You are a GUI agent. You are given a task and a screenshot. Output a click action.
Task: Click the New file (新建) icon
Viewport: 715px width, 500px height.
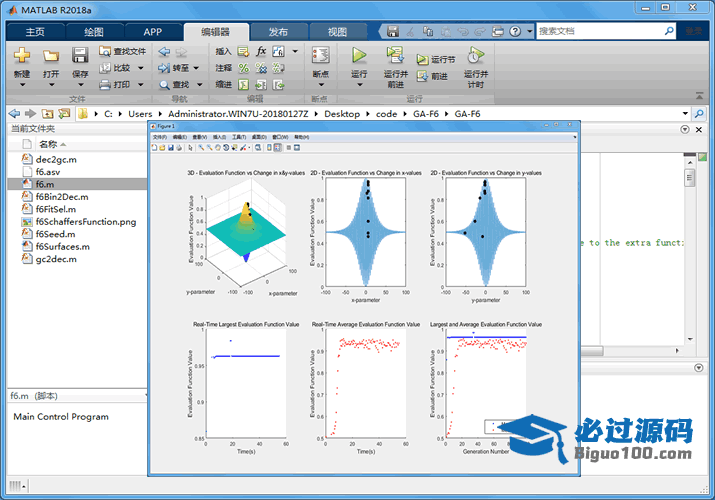22,56
